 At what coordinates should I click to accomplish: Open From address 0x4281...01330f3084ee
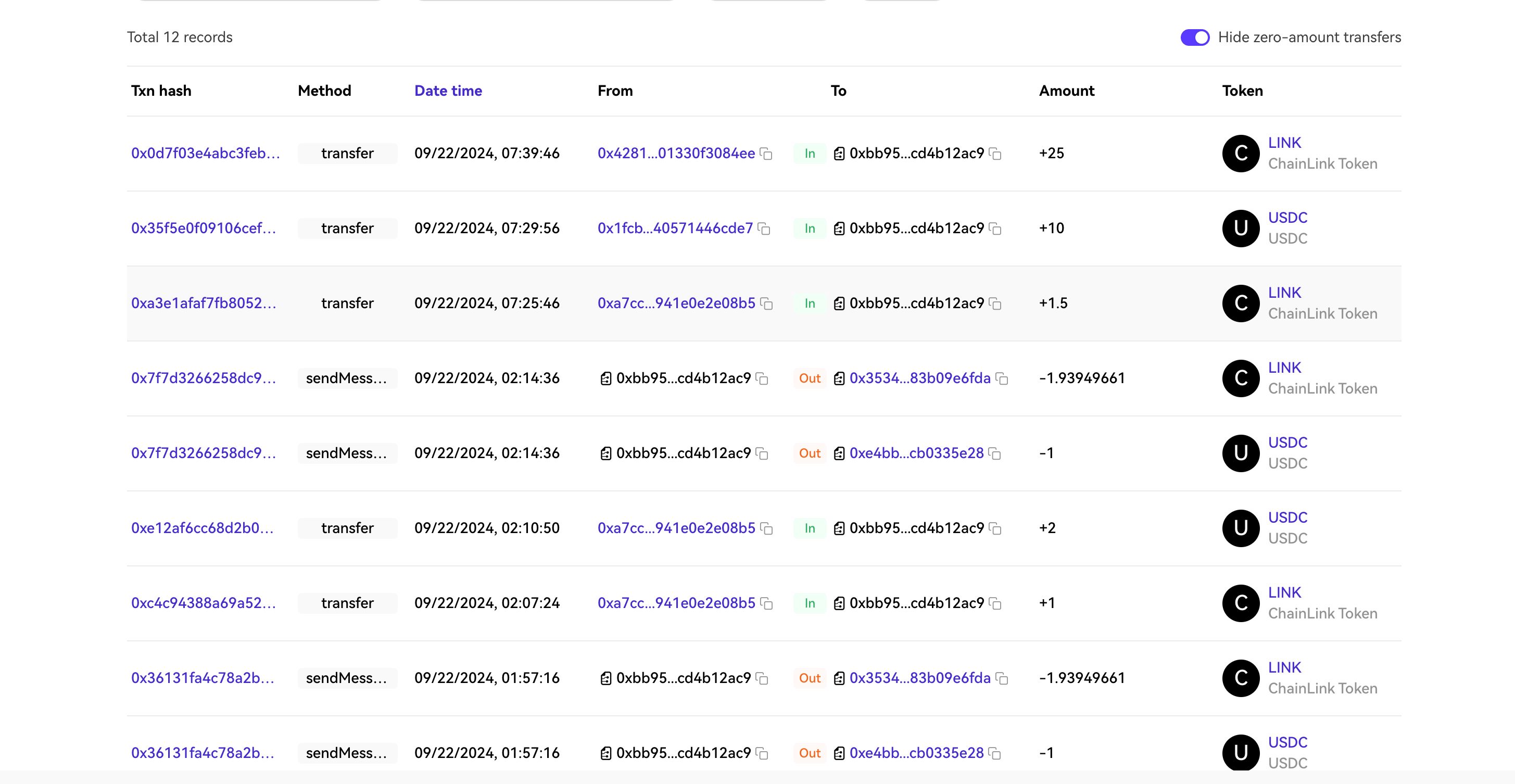coord(676,153)
